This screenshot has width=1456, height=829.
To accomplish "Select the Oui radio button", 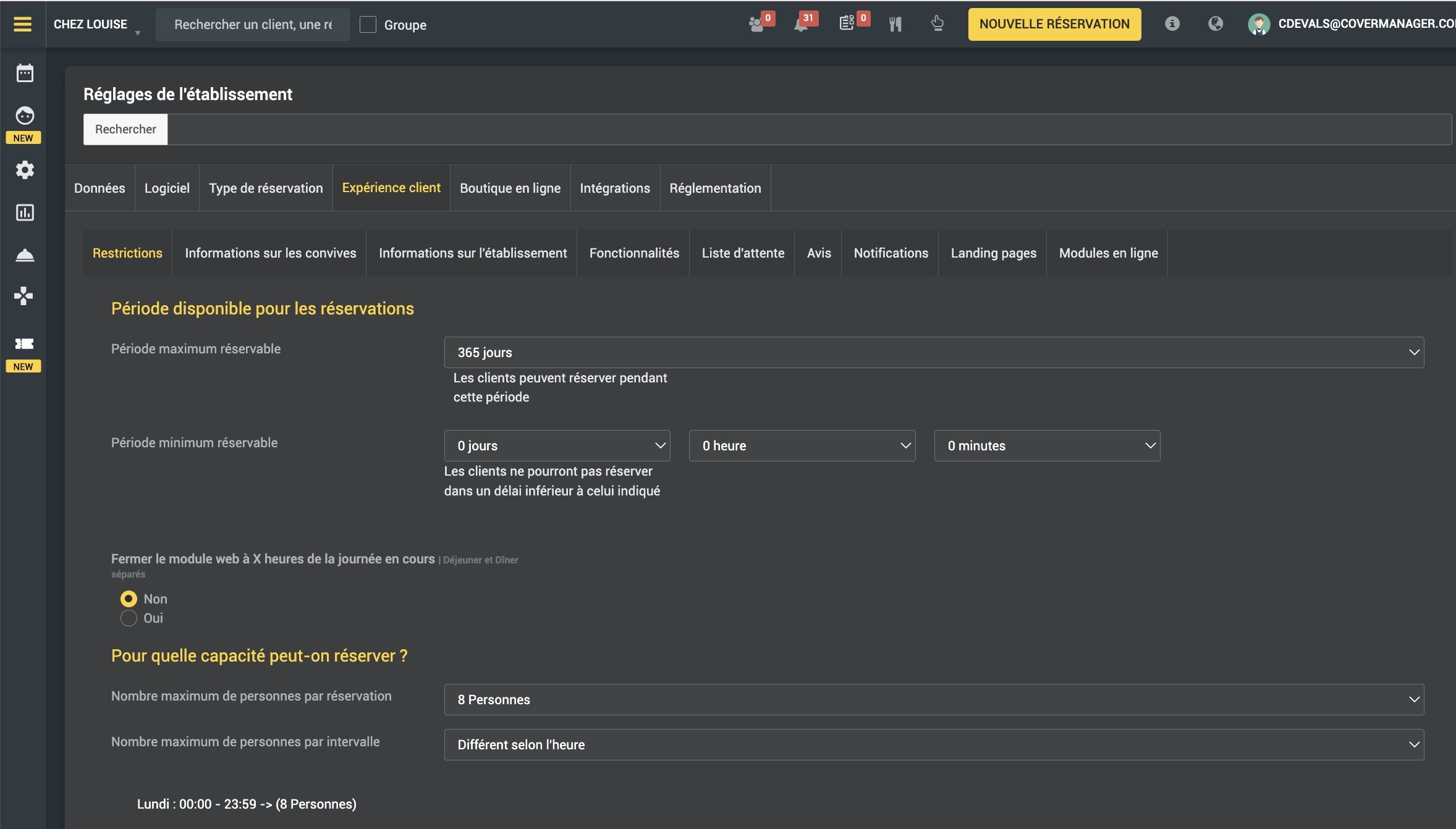I will pyautogui.click(x=129, y=618).
